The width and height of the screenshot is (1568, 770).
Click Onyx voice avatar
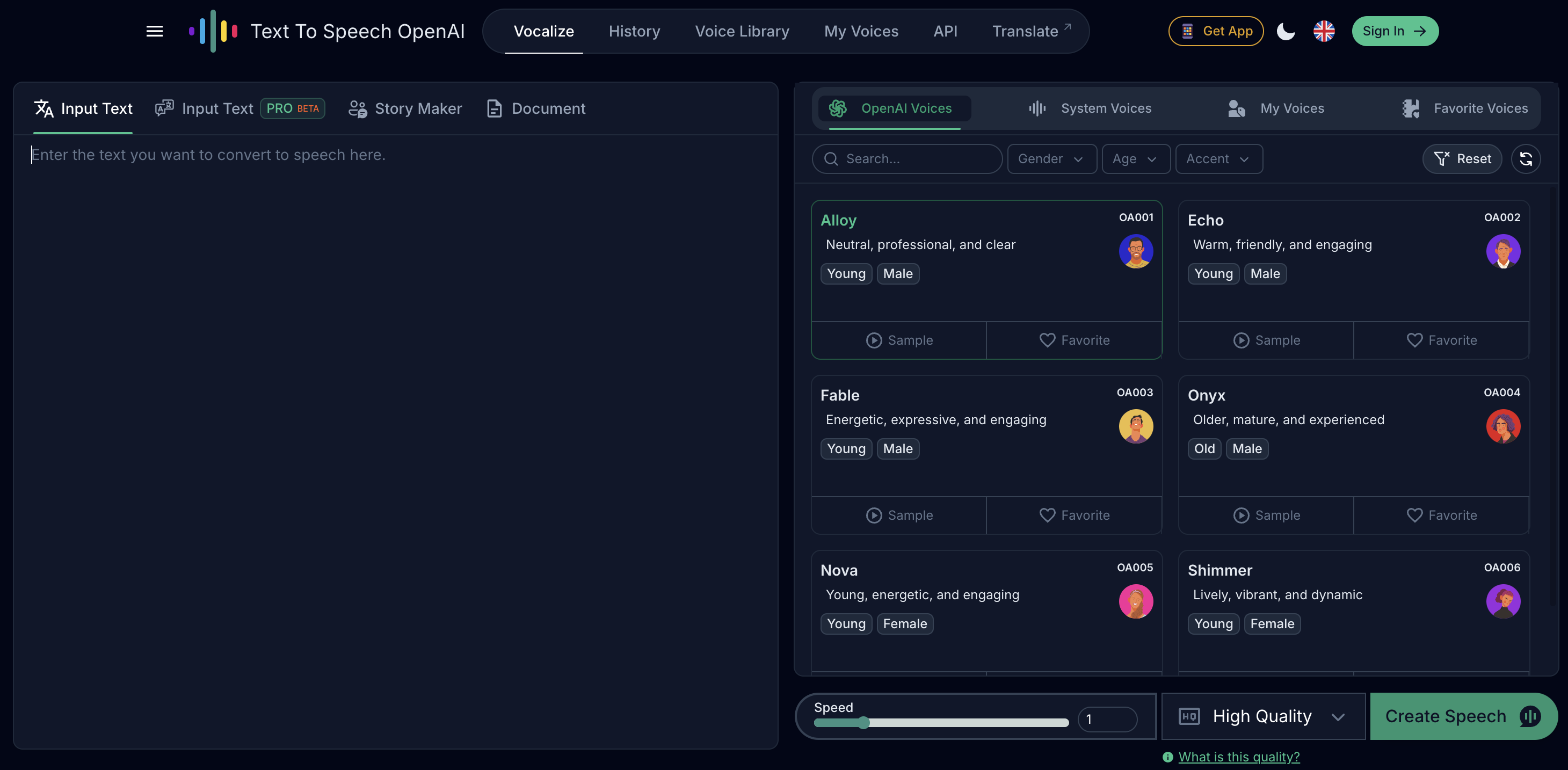pyautogui.click(x=1503, y=426)
